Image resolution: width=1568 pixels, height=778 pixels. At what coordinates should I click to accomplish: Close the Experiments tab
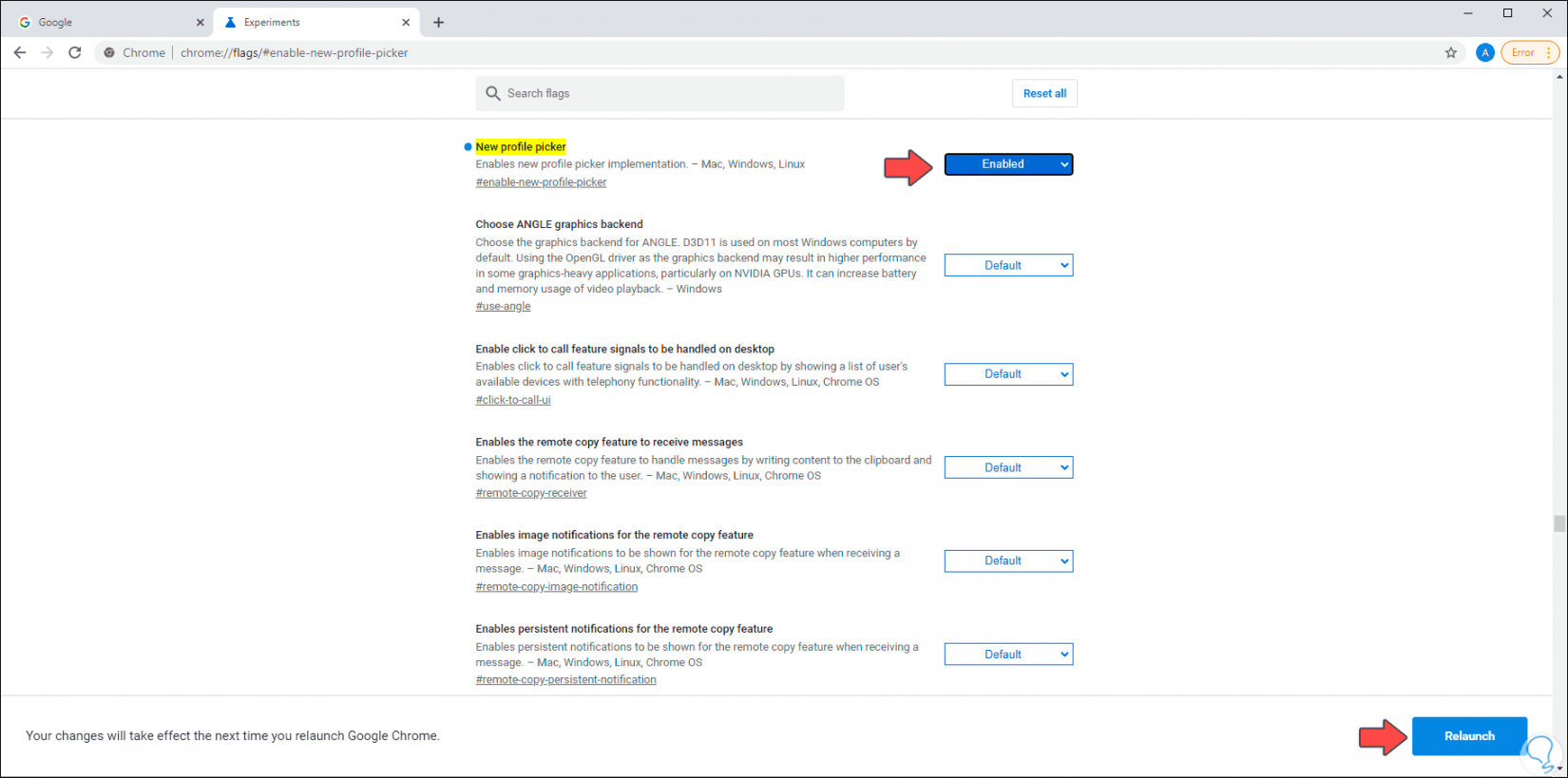tap(406, 23)
